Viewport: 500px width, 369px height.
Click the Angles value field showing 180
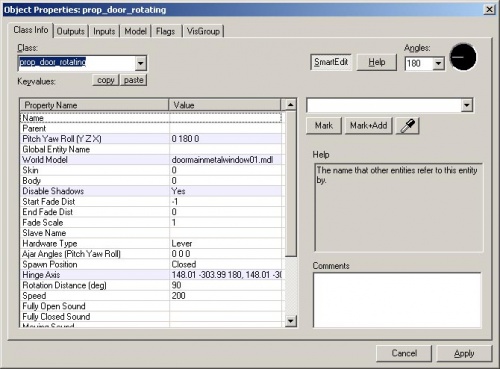pyautogui.click(x=419, y=63)
